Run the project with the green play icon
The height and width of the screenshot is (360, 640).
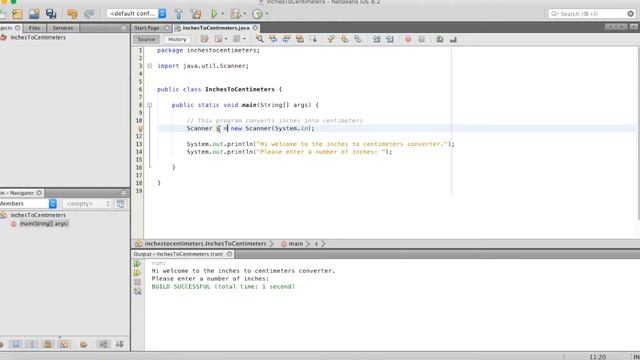[x=214, y=14]
